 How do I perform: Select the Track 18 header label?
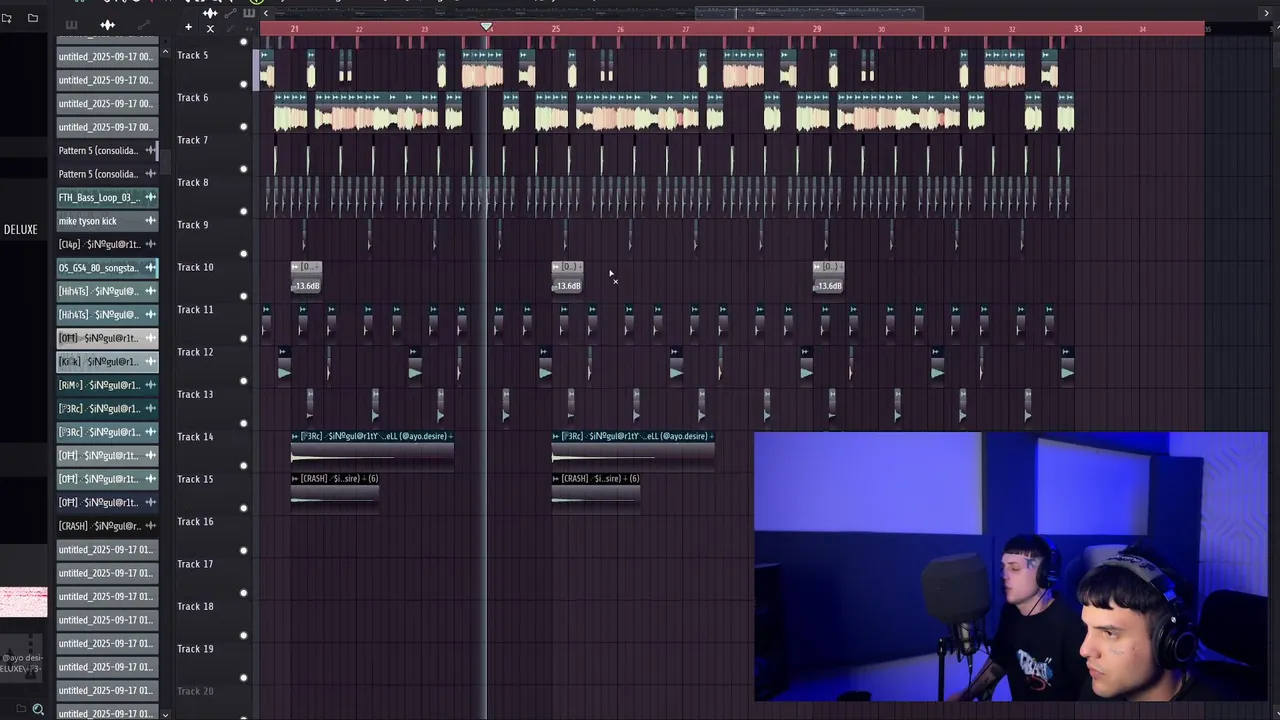point(194,606)
